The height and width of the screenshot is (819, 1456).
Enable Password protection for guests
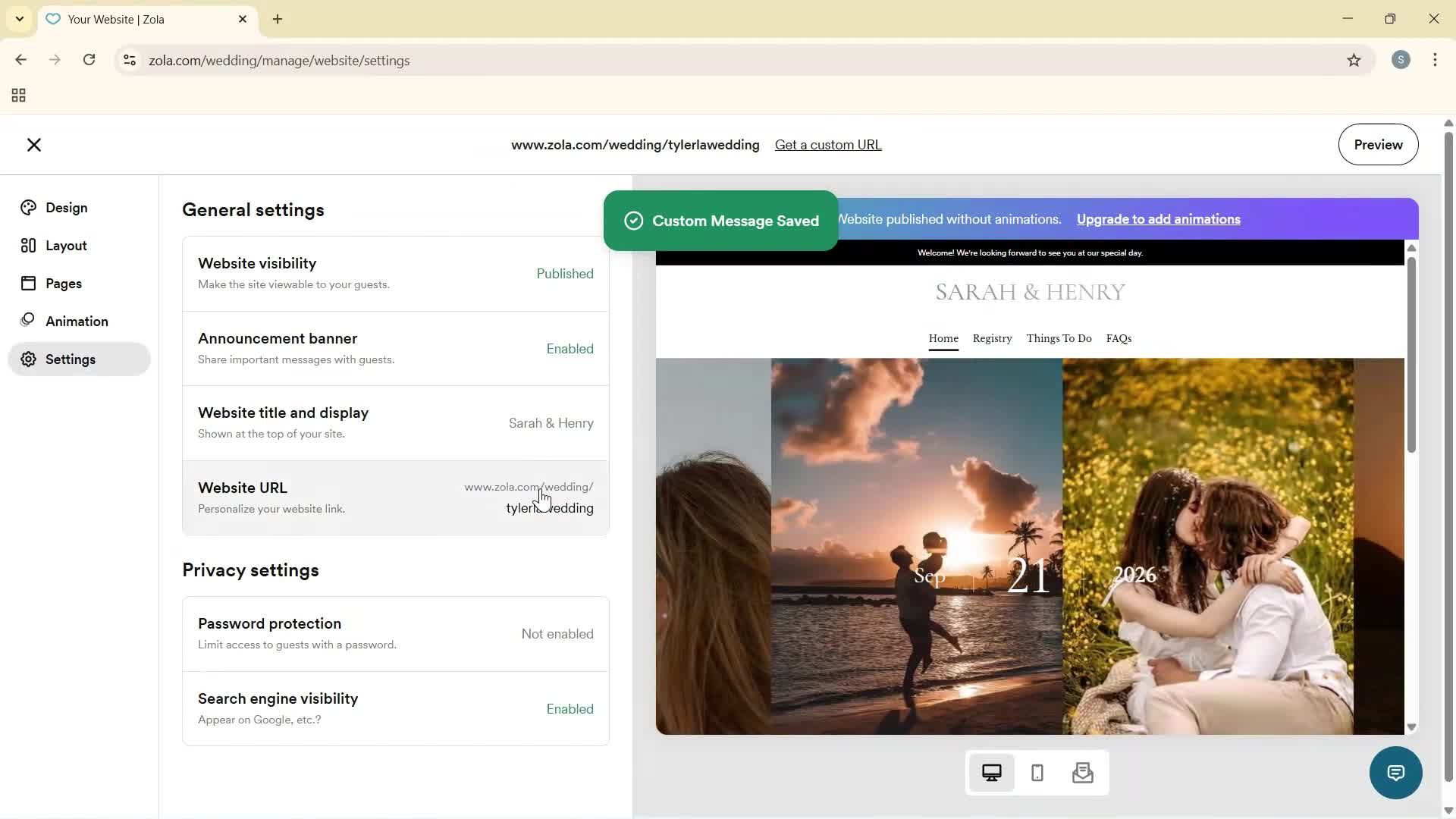[557, 633]
